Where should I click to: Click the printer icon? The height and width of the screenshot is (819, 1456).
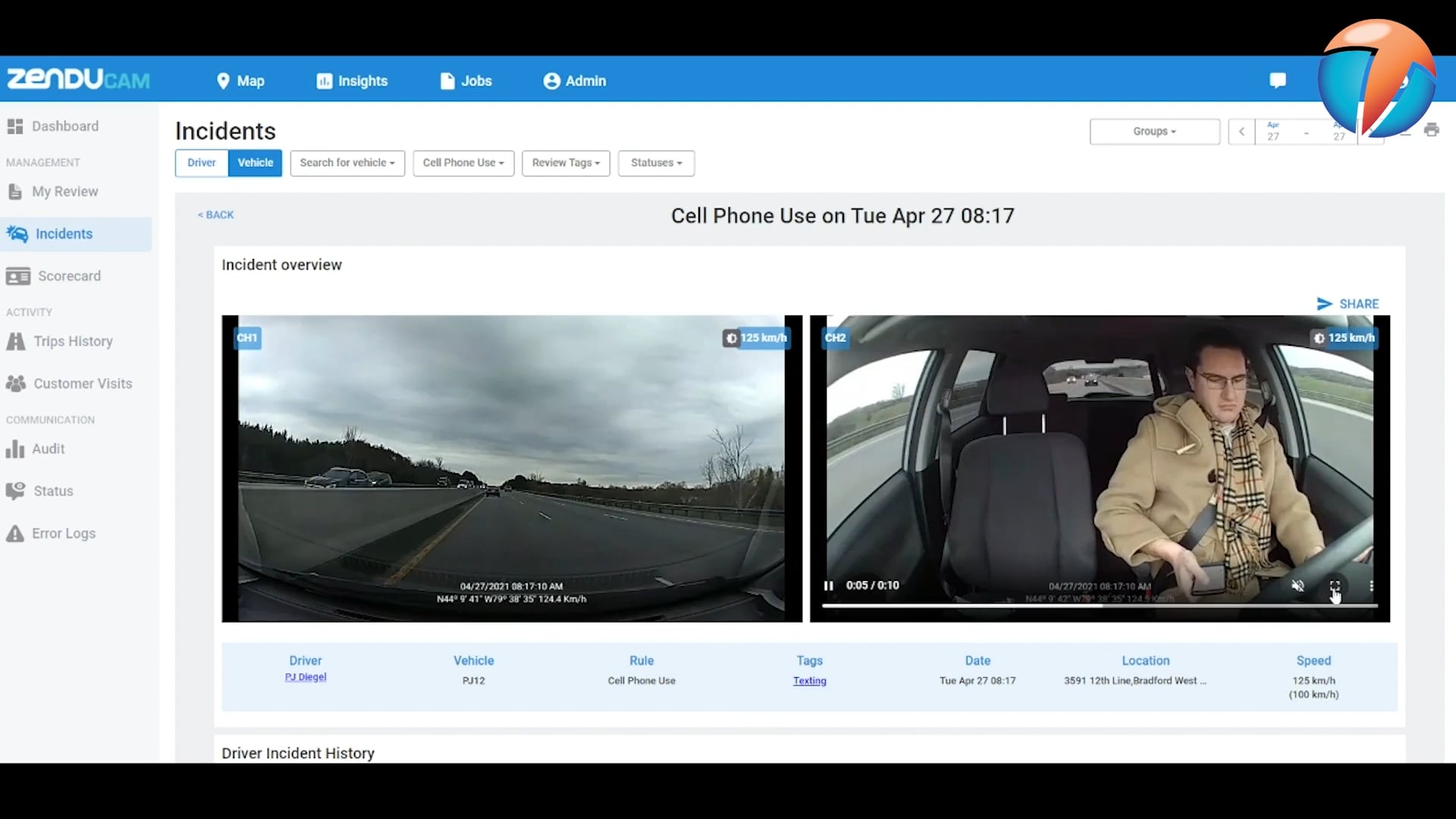(1431, 130)
